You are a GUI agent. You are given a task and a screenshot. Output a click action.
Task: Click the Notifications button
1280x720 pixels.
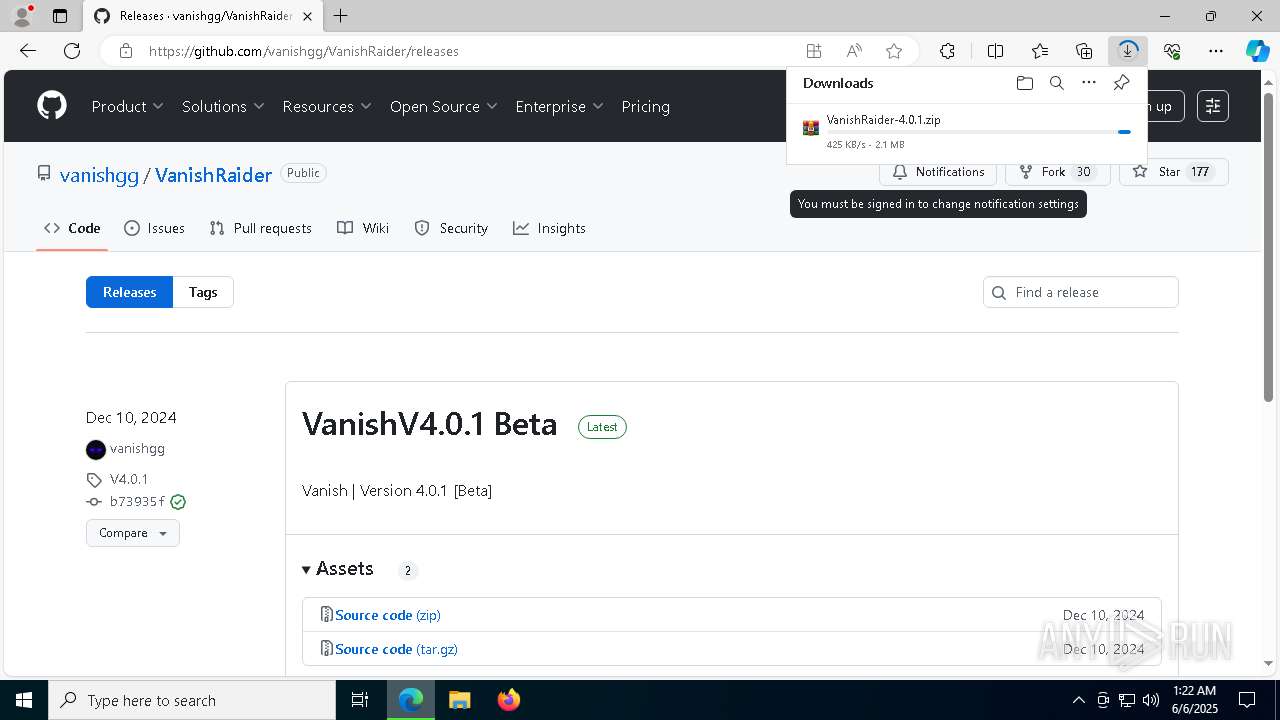click(938, 172)
